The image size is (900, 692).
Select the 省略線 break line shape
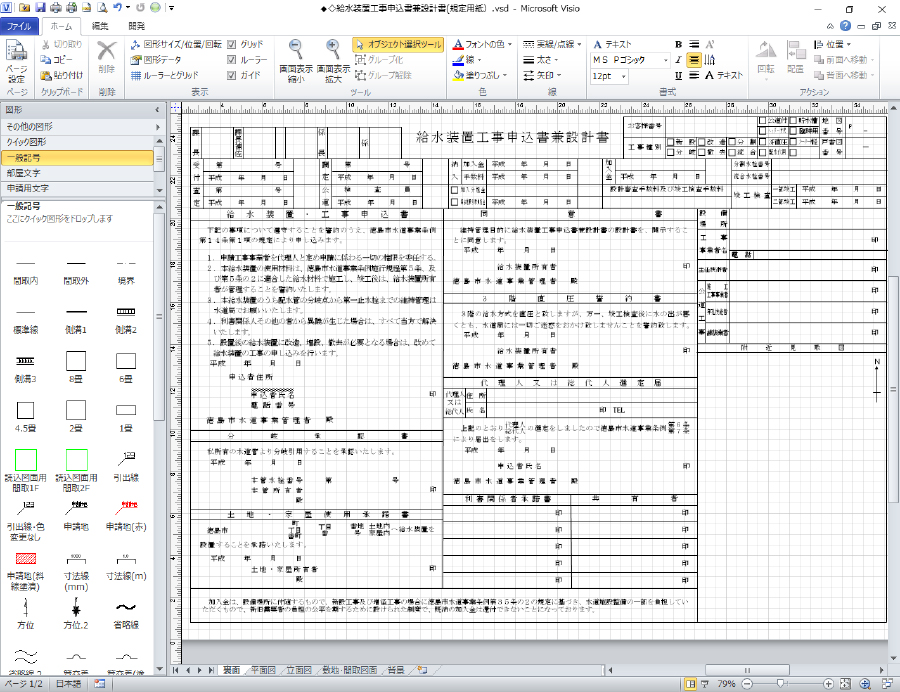point(126,613)
